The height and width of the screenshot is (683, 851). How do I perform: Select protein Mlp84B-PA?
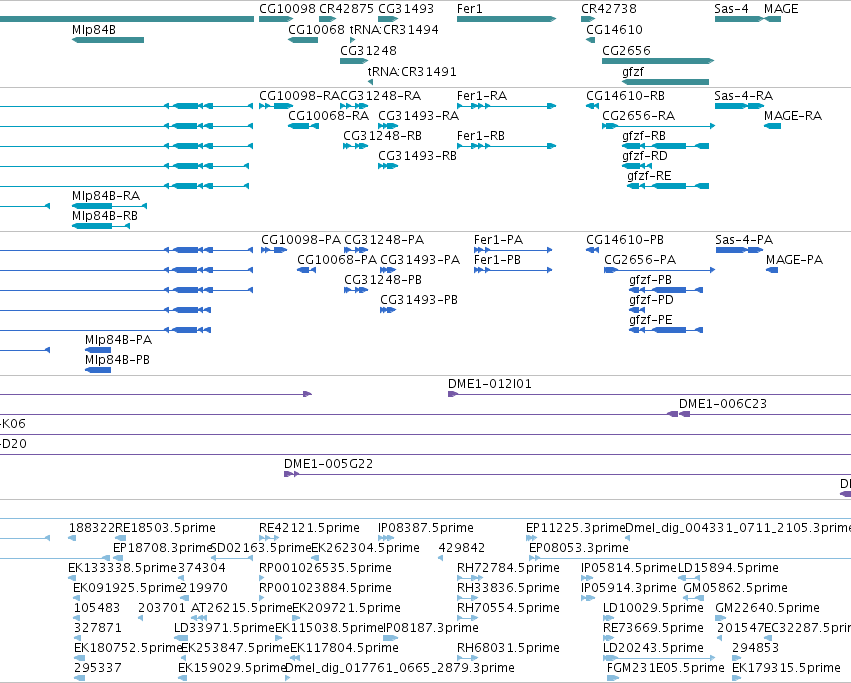click(118, 340)
